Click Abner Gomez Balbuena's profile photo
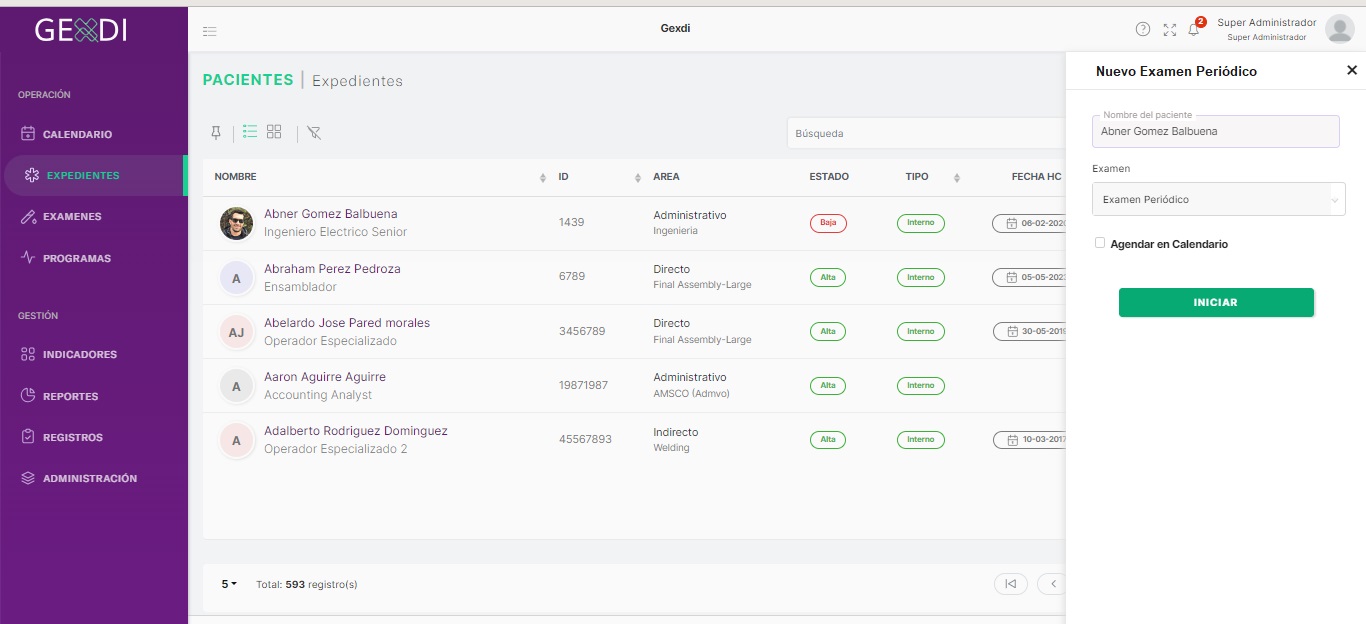The width and height of the screenshot is (1366, 624). (237, 223)
